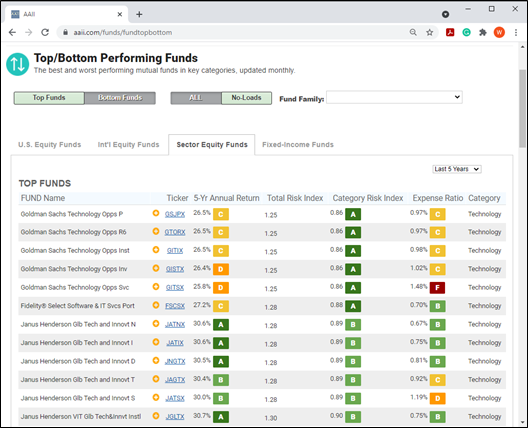Click the browser reload page icon
The height and width of the screenshot is (428, 528).
(x=45, y=32)
